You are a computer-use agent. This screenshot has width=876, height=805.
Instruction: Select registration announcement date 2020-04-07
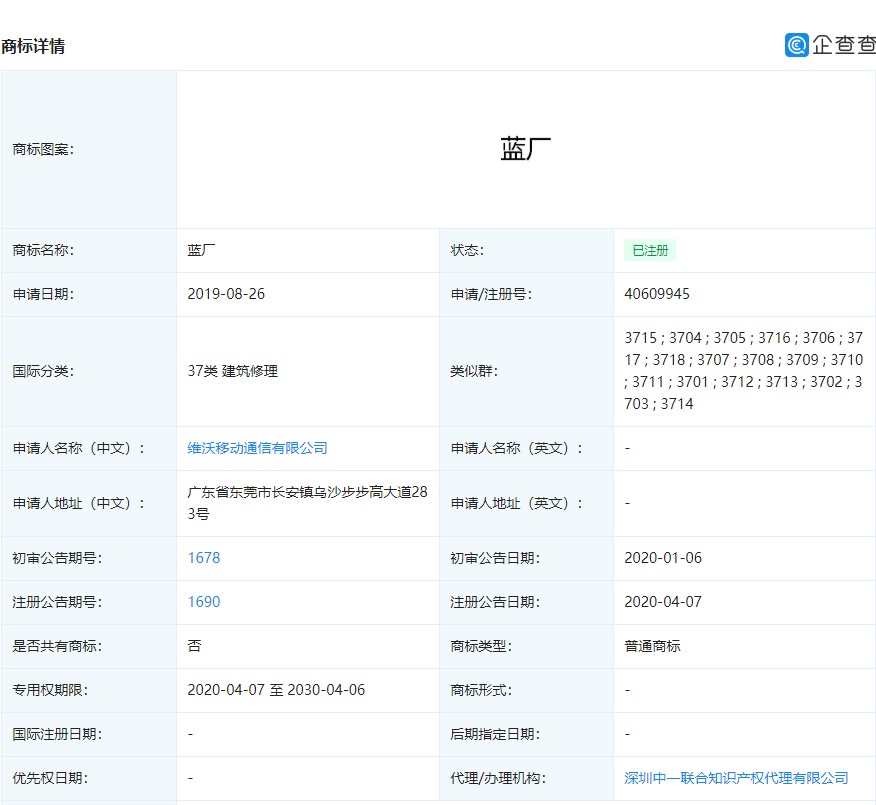click(663, 602)
